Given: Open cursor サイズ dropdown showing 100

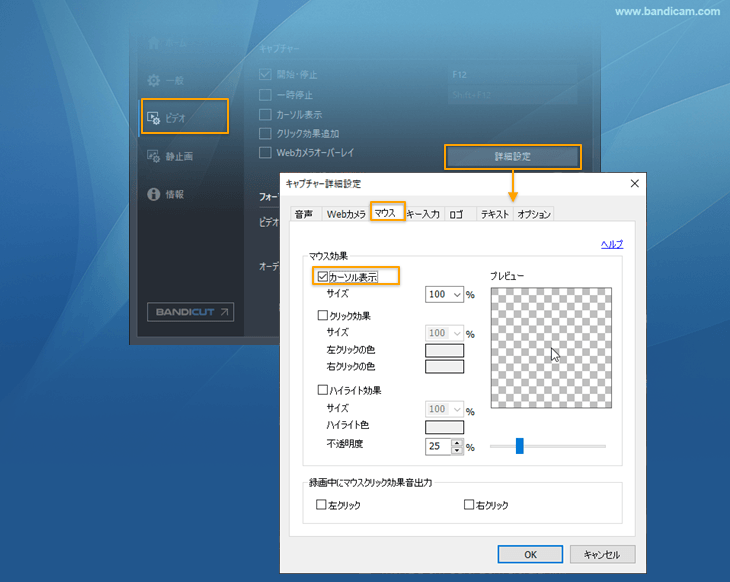Looking at the screenshot, I should [x=444, y=294].
